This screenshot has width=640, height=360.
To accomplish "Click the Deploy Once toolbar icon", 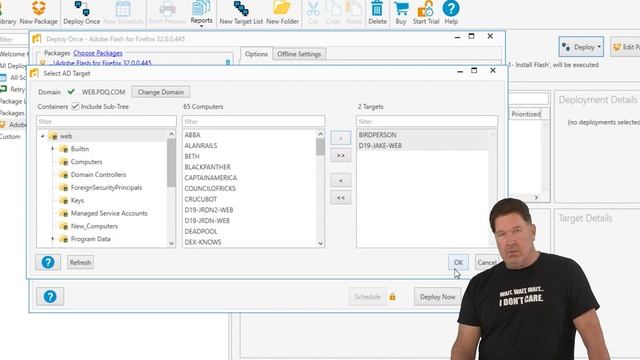I will [82, 13].
